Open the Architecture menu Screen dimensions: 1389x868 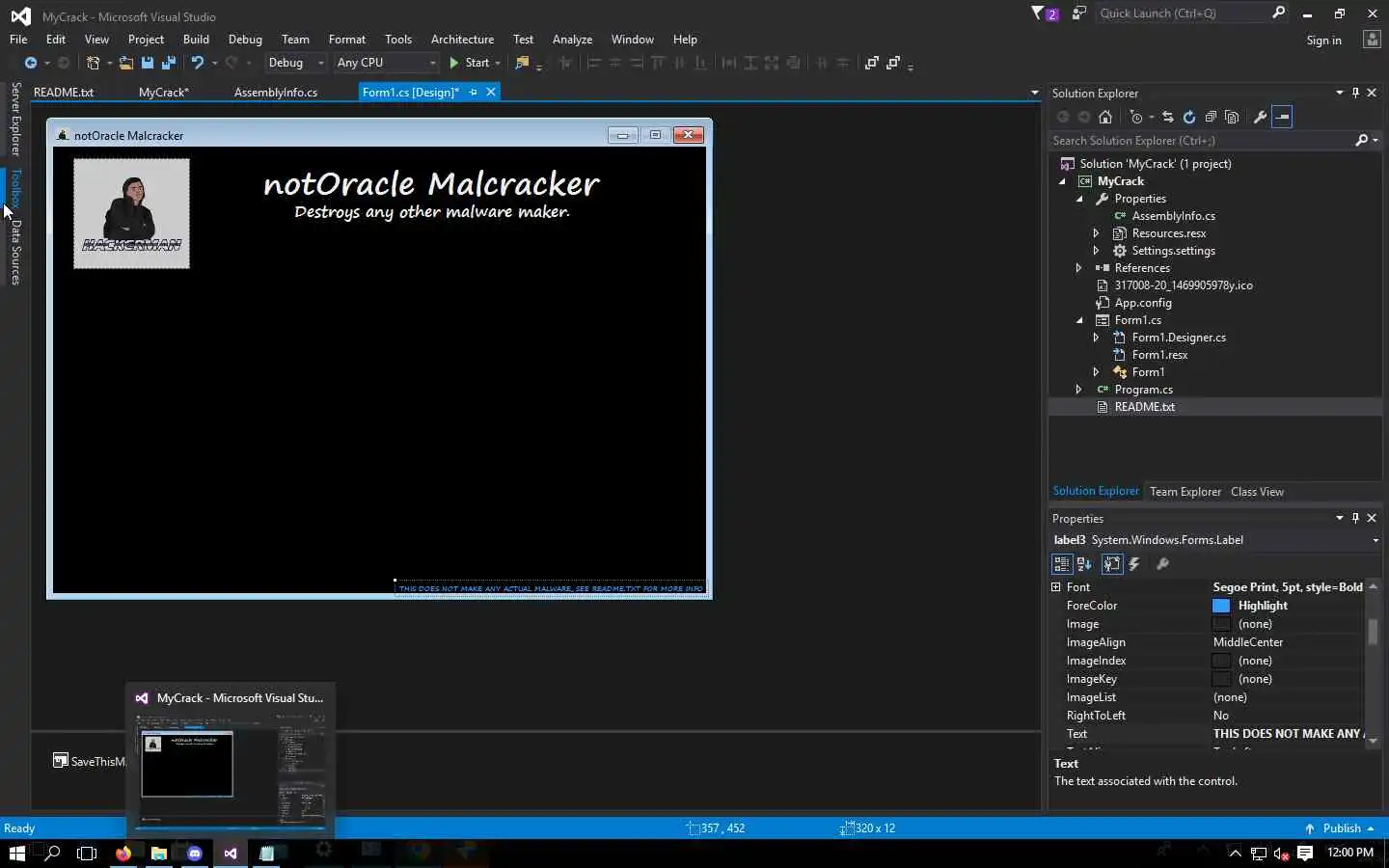pyautogui.click(x=462, y=40)
